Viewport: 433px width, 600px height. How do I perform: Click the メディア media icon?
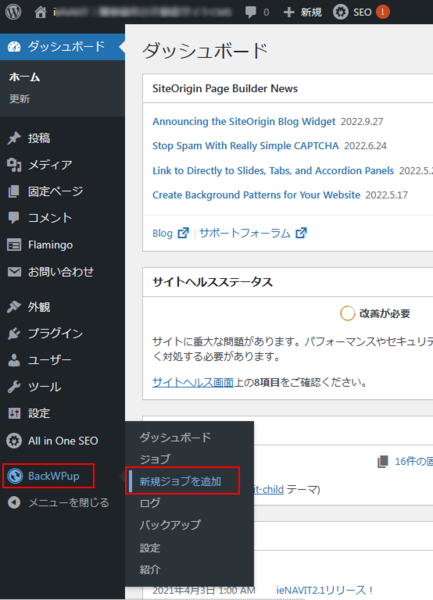pyautogui.click(x=14, y=165)
